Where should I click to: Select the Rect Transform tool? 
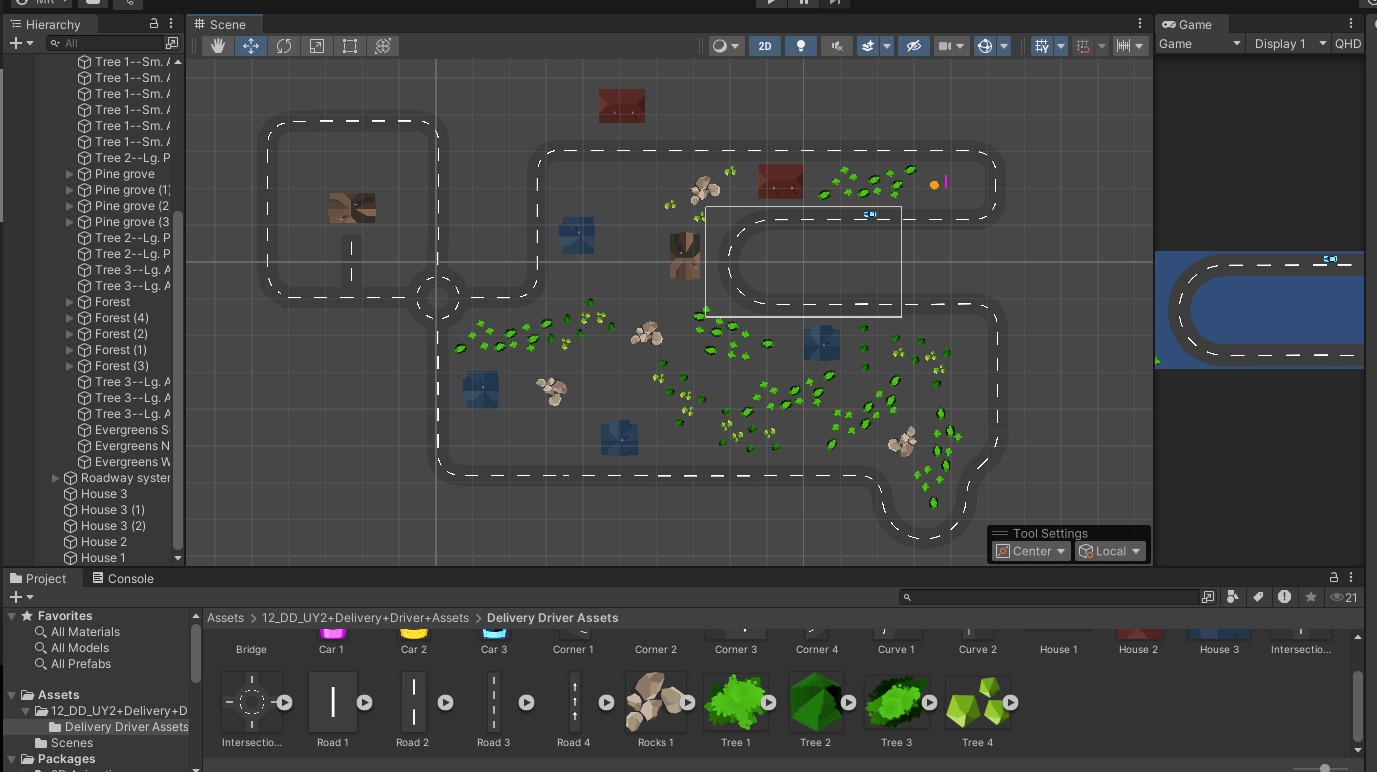[x=350, y=46]
